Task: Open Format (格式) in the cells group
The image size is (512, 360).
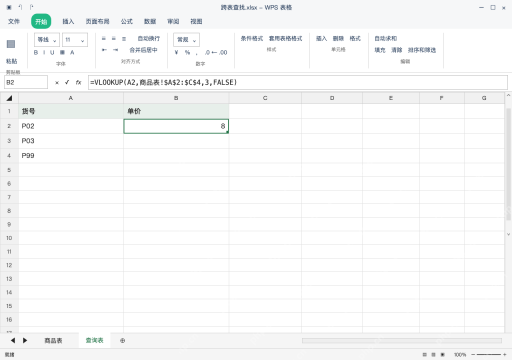Action: (355, 39)
